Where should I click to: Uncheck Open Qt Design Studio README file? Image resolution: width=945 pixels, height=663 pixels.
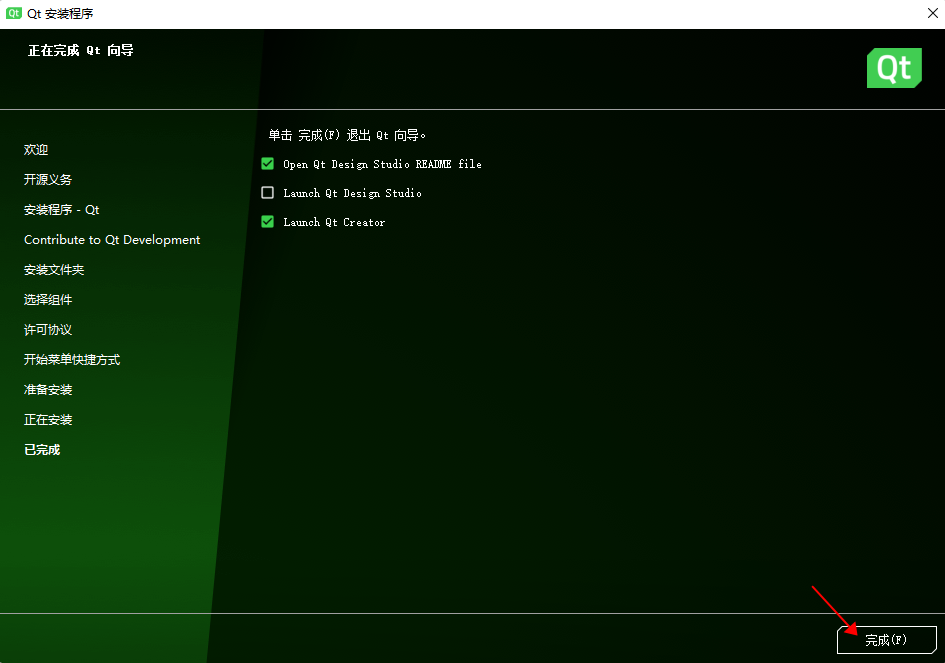(268, 164)
